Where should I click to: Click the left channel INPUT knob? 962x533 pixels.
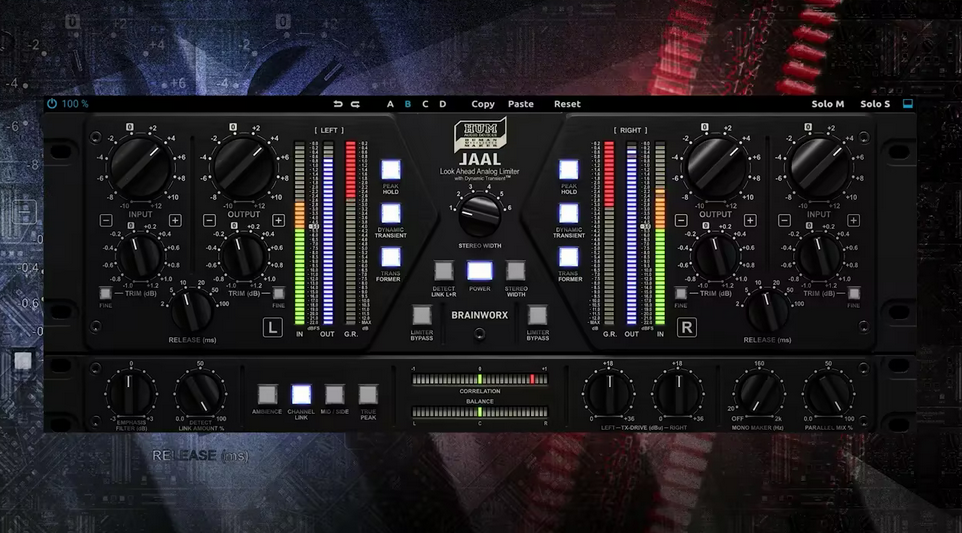click(140, 166)
